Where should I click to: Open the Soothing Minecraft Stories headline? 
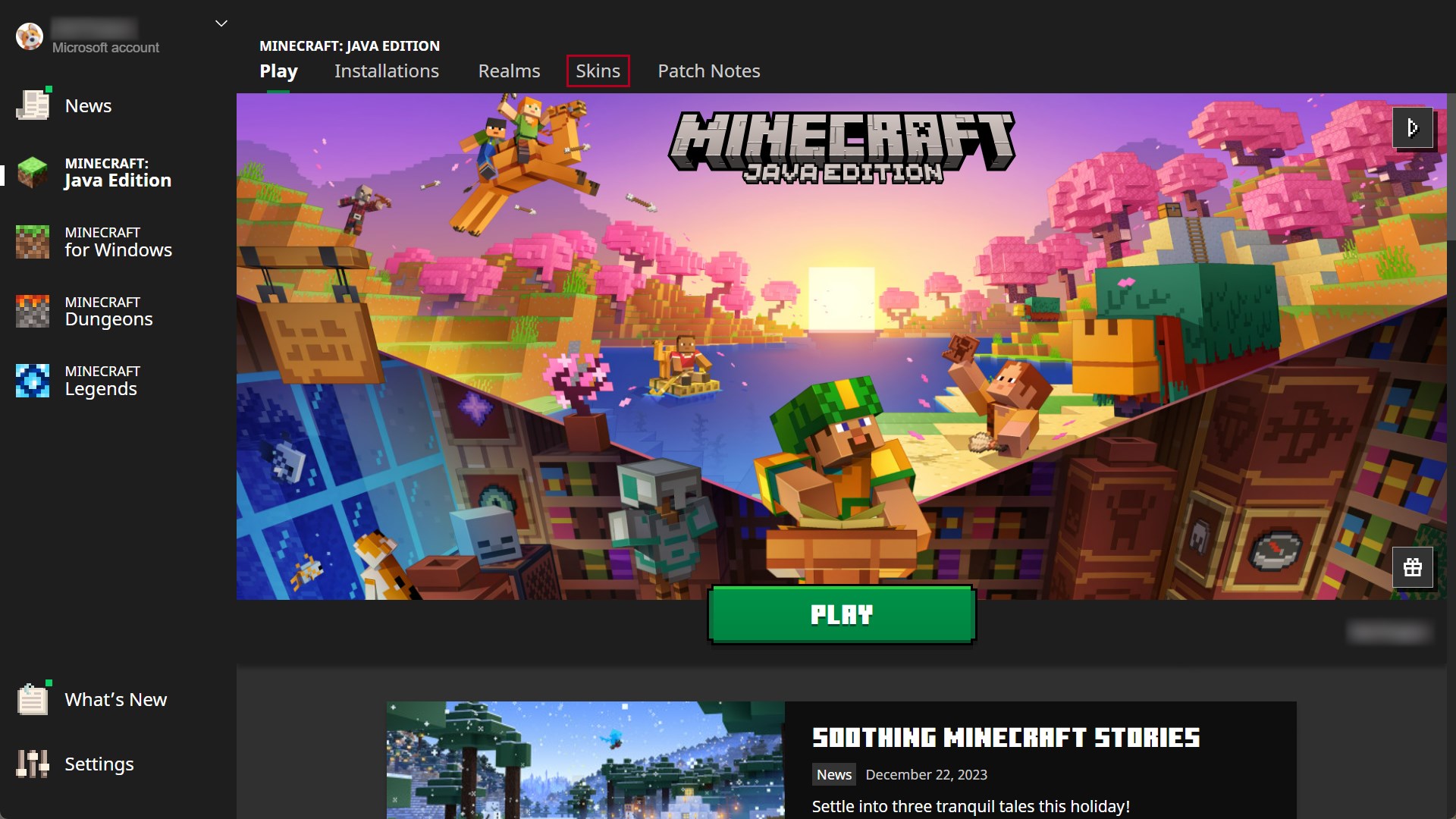pos(1006,738)
